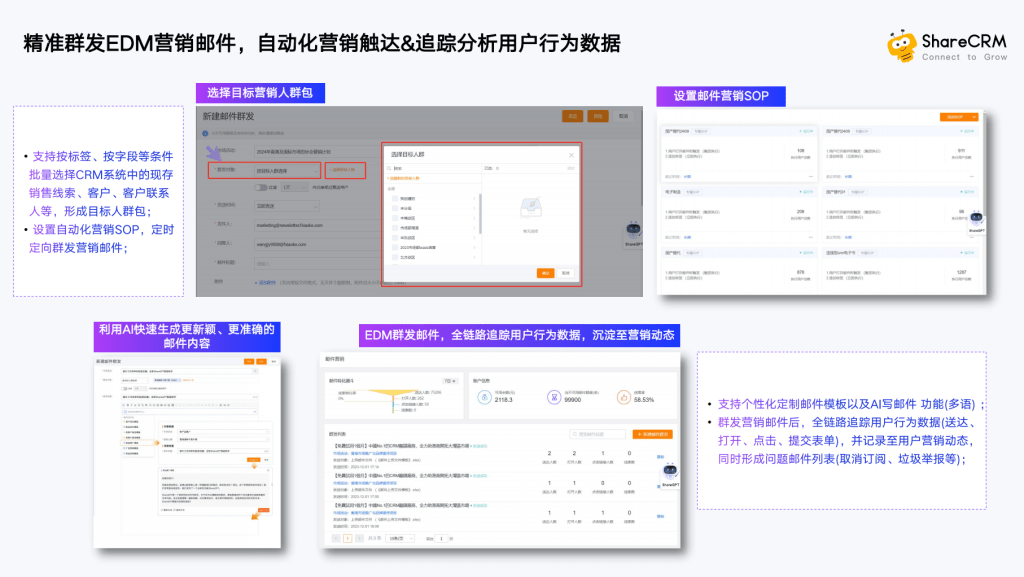Screen dimensions: 1024x577
Task: Click the thumbs-up success rate icon
Action: pos(623,397)
